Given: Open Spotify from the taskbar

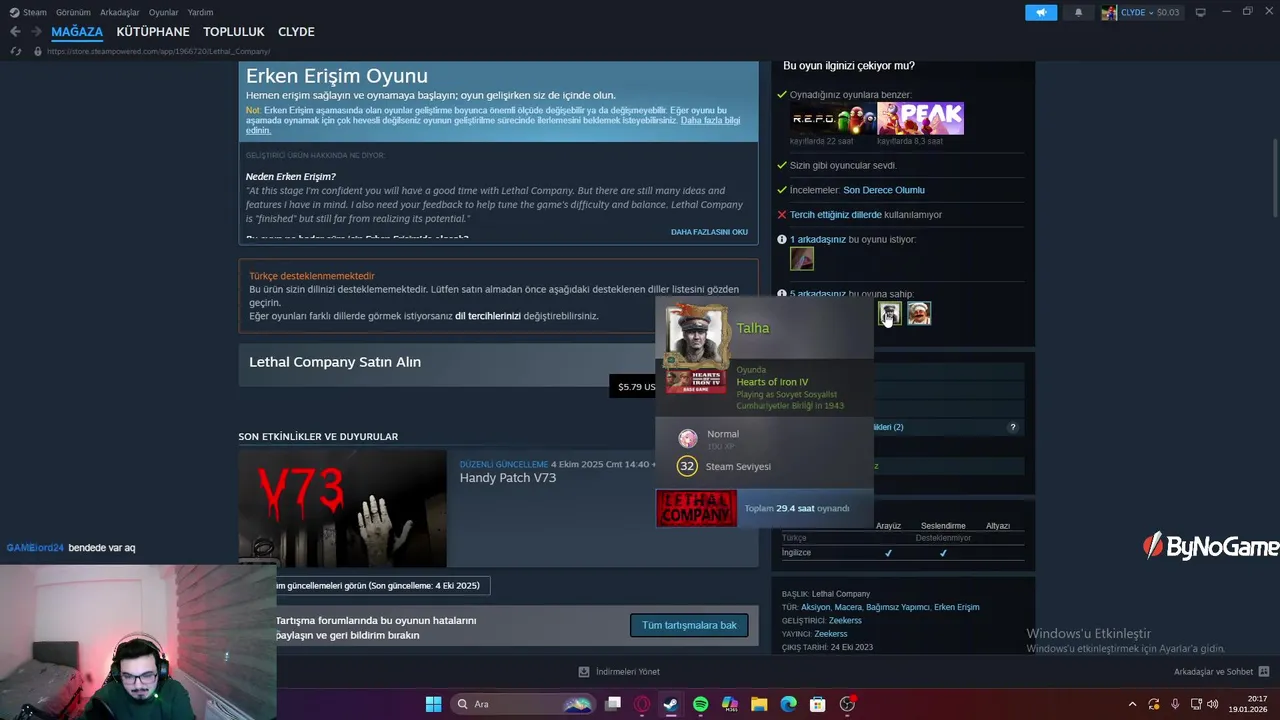Looking at the screenshot, I should (x=700, y=704).
